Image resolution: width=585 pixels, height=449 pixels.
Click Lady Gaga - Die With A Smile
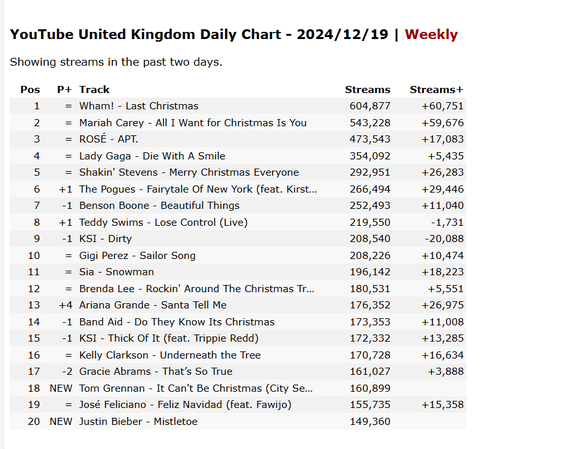coord(152,156)
